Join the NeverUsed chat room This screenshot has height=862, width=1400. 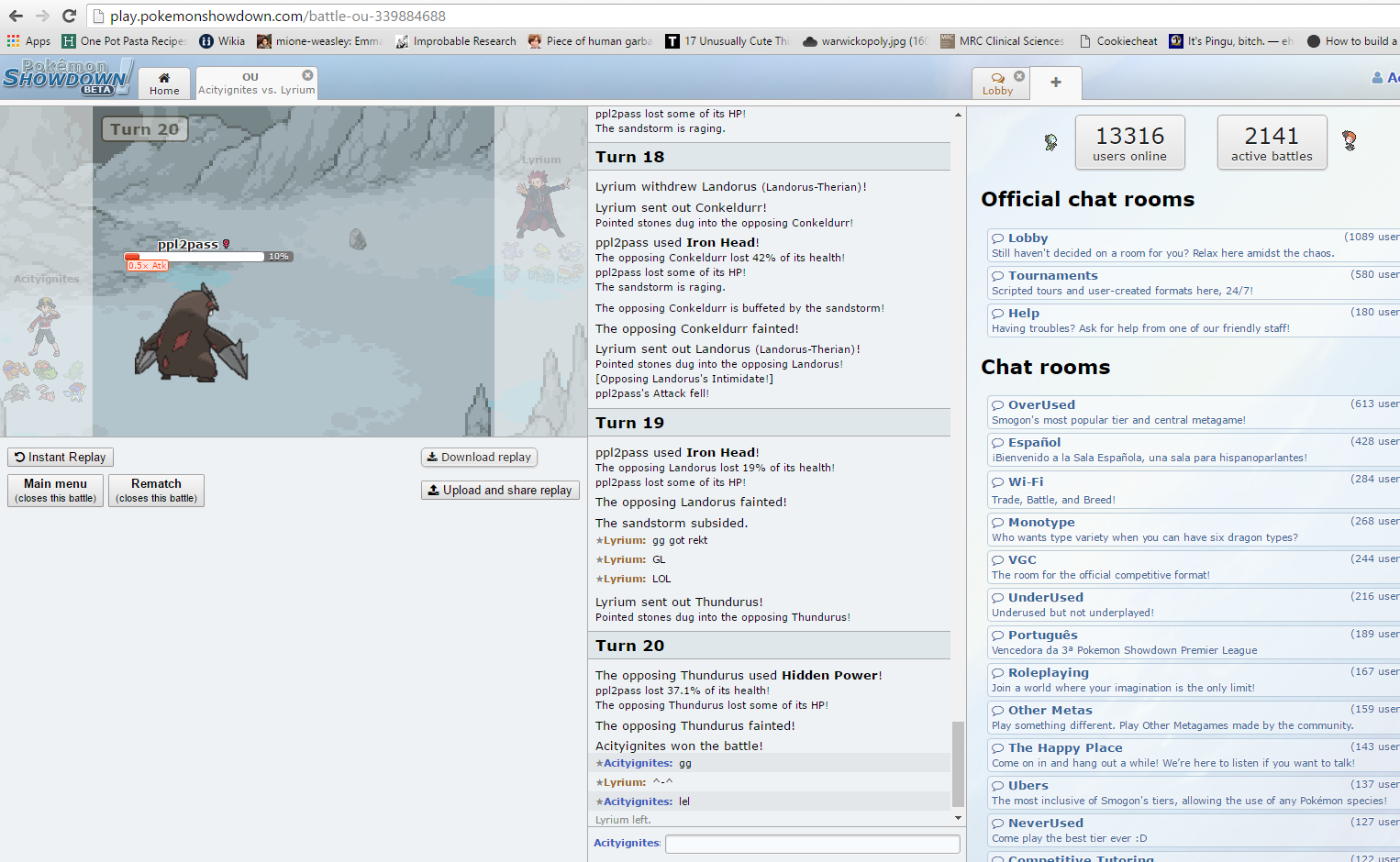tap(1193, 830)
